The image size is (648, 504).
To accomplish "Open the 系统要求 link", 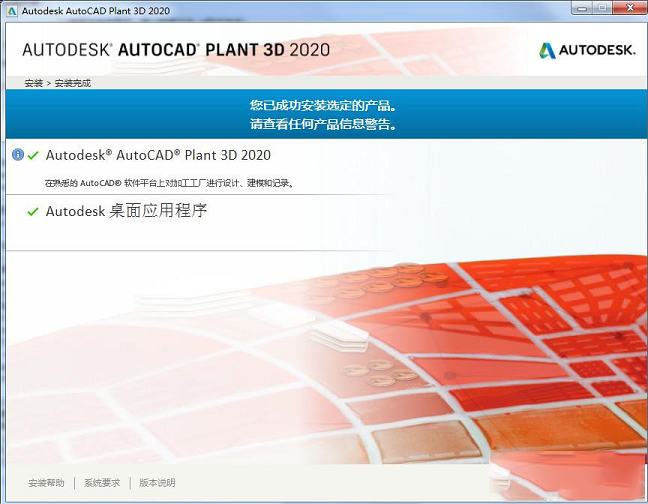I will (102, 483).
